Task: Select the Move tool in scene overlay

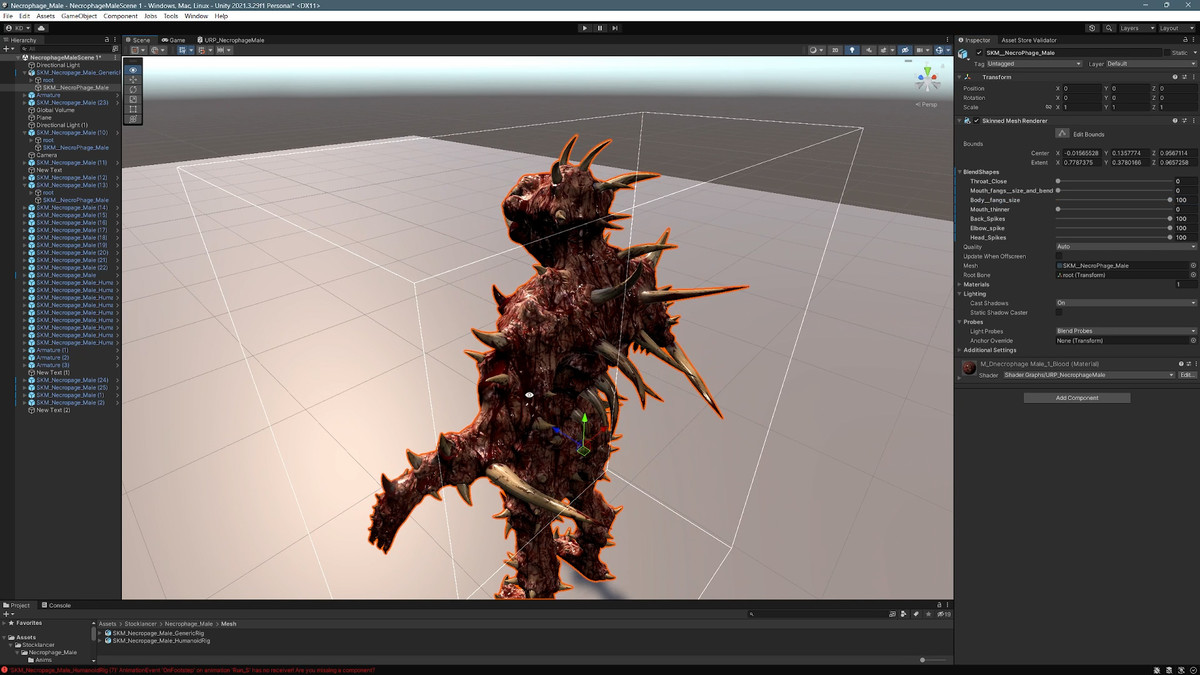Action: (x=133, y=80)
